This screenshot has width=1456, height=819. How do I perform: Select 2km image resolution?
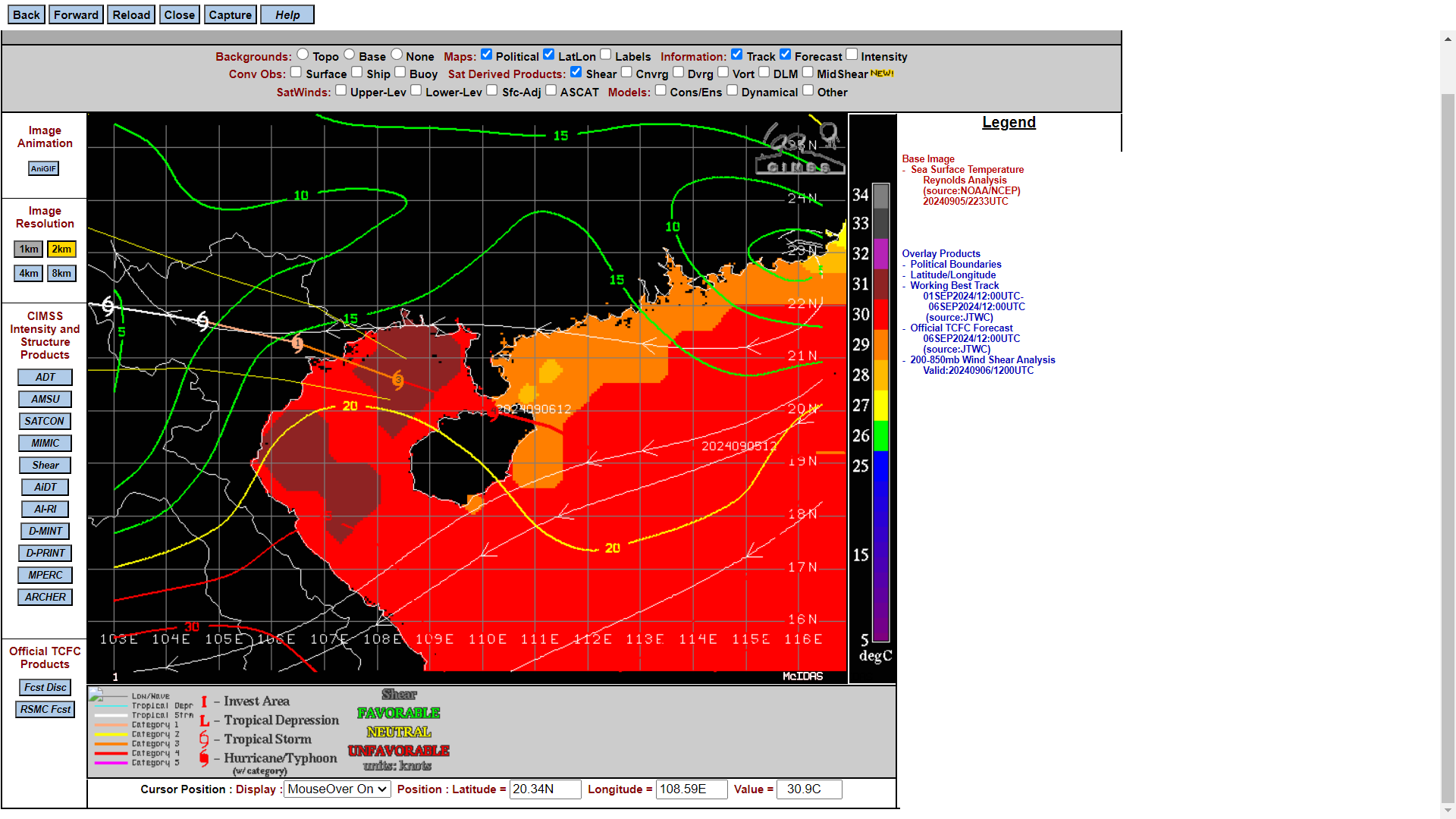61,249
